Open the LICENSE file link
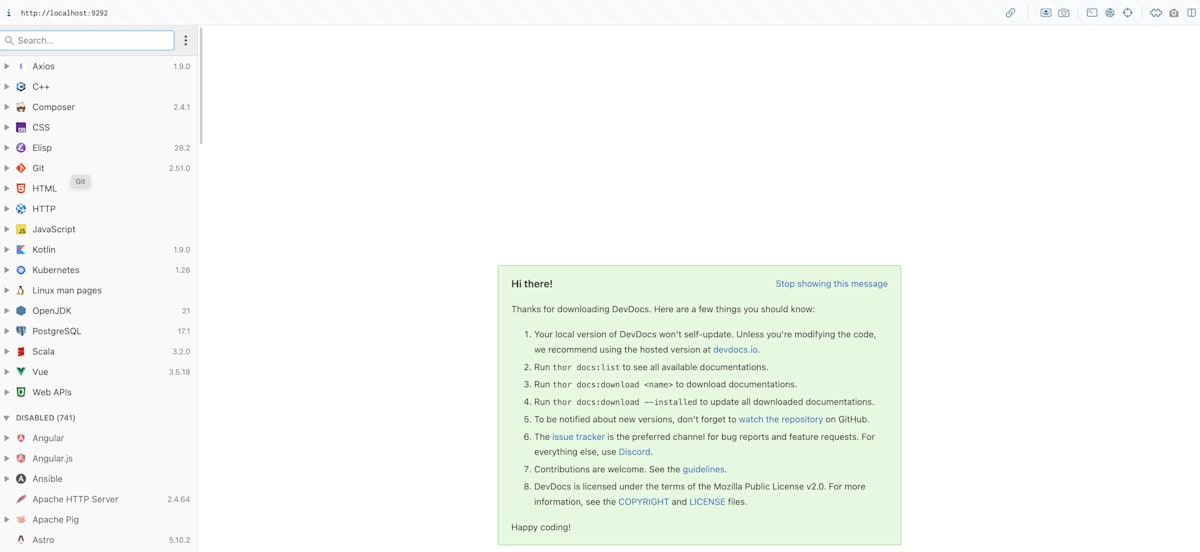 [x=707, y=502]
